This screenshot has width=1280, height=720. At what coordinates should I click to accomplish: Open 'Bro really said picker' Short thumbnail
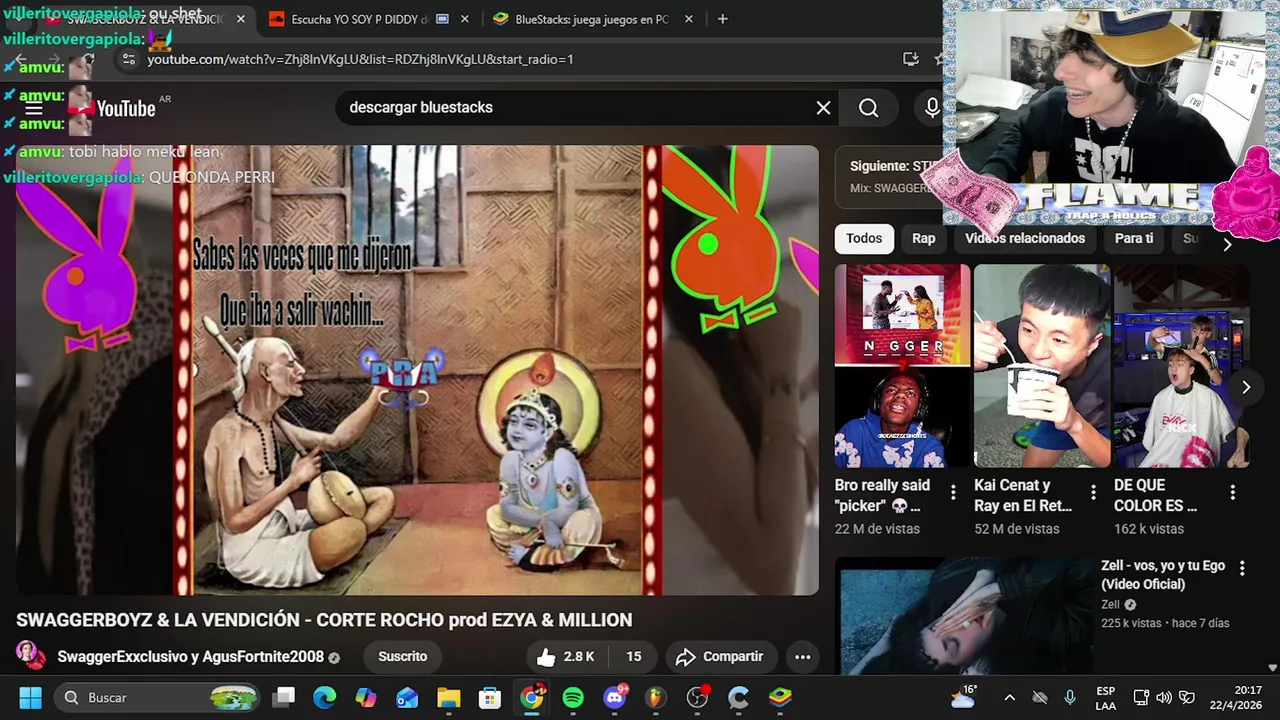[x=902, y=366]
